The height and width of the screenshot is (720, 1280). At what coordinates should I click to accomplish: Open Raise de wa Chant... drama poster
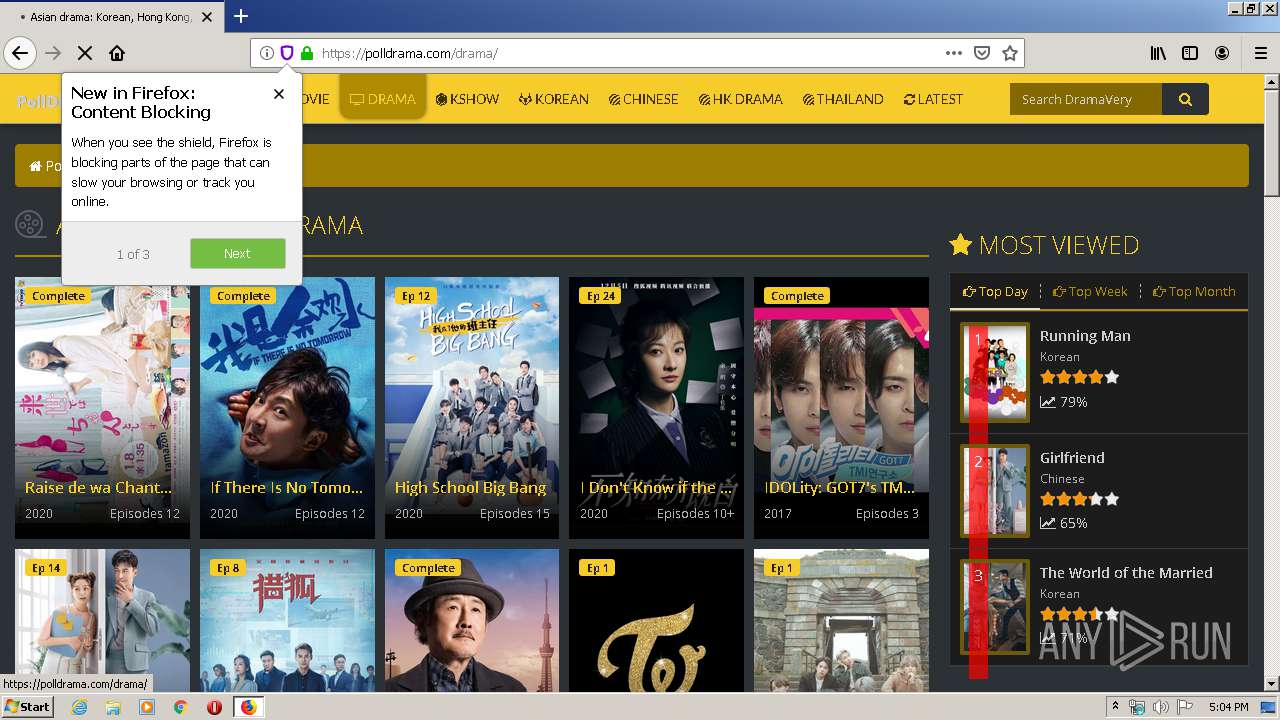coord(102,408)
